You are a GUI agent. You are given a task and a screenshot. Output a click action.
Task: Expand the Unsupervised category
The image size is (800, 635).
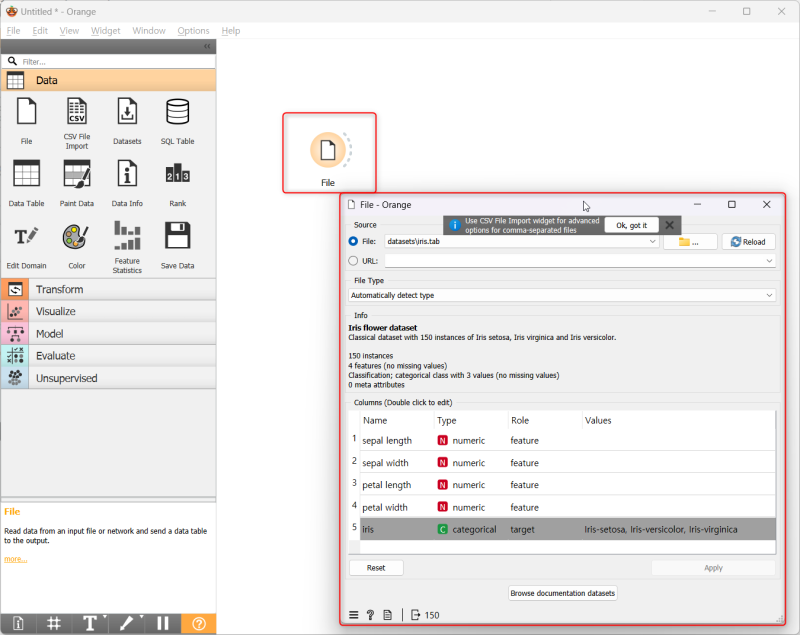point(108,378)
